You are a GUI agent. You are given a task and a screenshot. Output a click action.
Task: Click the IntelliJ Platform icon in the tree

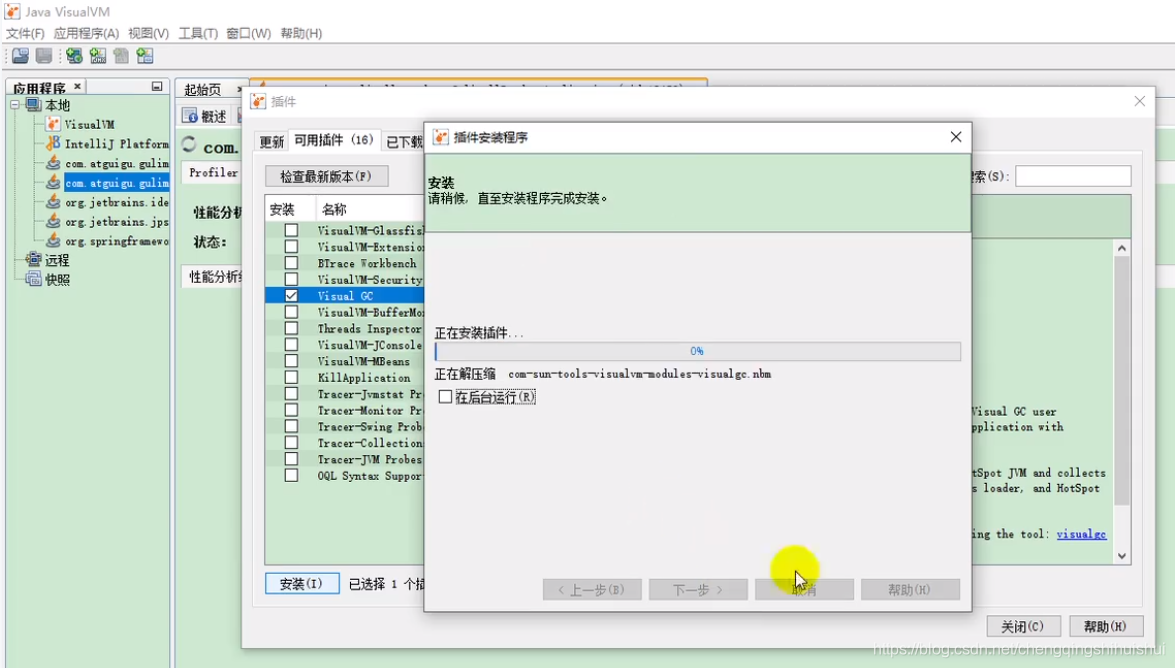[52, 143]
